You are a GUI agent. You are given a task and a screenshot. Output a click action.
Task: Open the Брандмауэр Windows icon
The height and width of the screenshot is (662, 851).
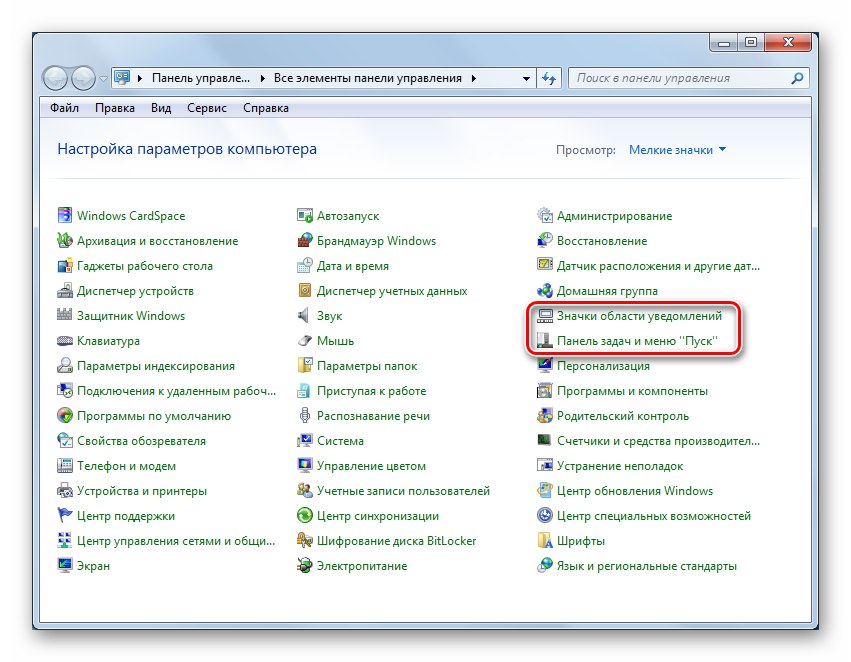[x=305, y=240]
